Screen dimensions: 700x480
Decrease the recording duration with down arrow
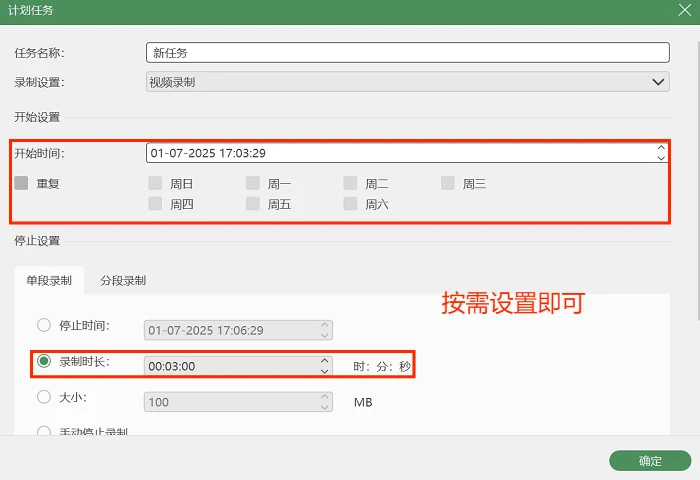325,371
